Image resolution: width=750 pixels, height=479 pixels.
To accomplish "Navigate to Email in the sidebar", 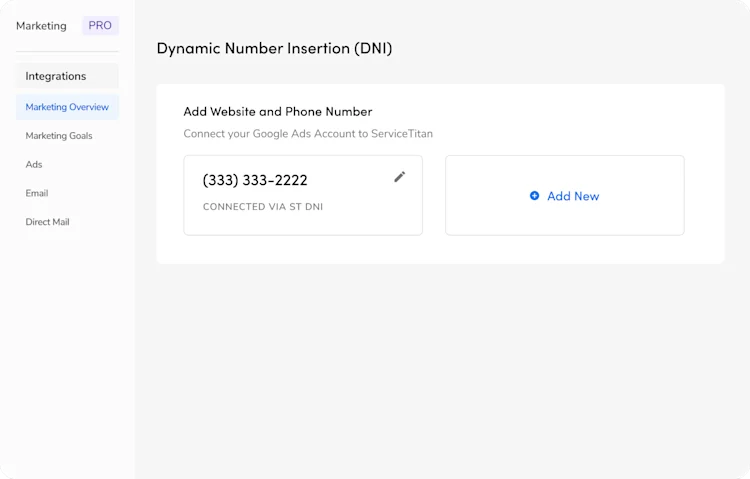I will 37,193.
